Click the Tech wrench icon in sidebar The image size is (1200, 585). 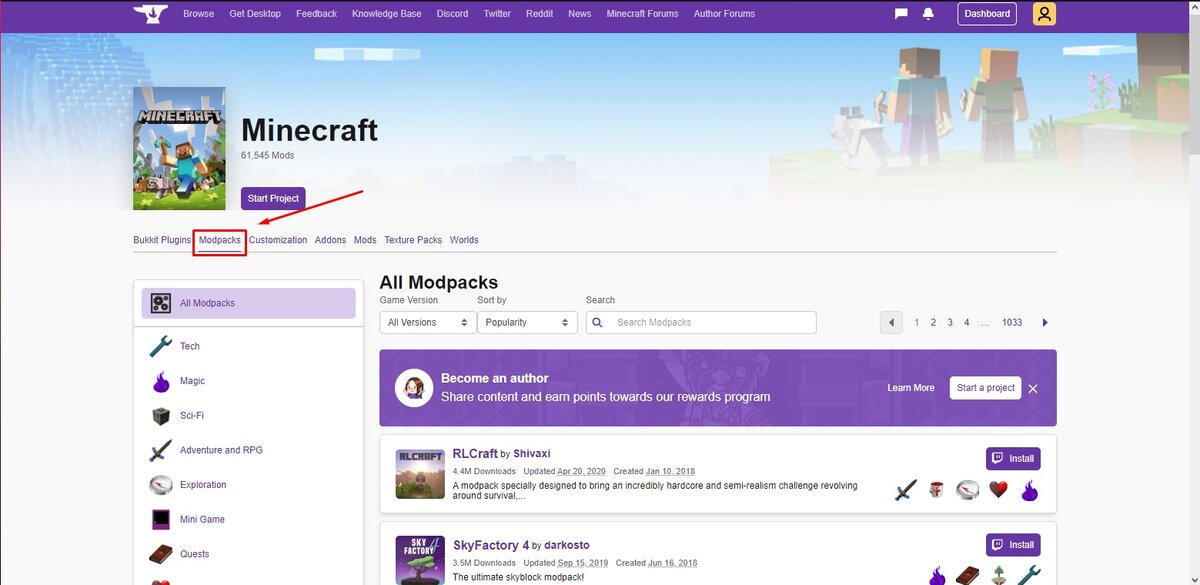coord(160,346)
